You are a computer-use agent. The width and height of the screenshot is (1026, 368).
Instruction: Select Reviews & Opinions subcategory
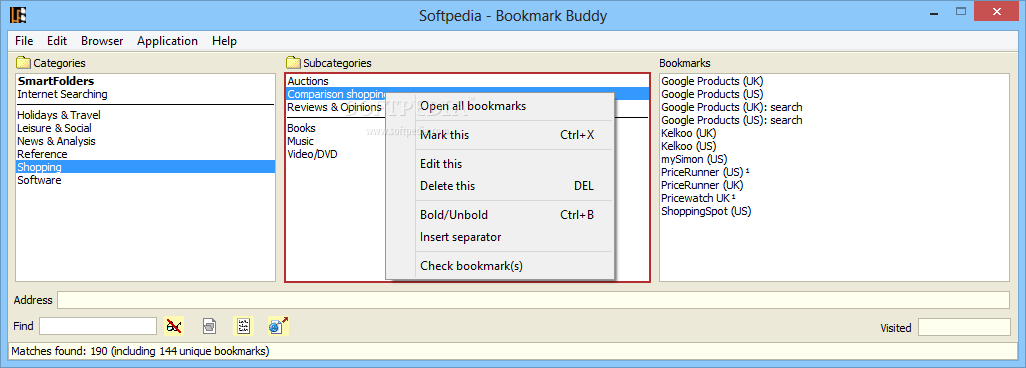334,107
